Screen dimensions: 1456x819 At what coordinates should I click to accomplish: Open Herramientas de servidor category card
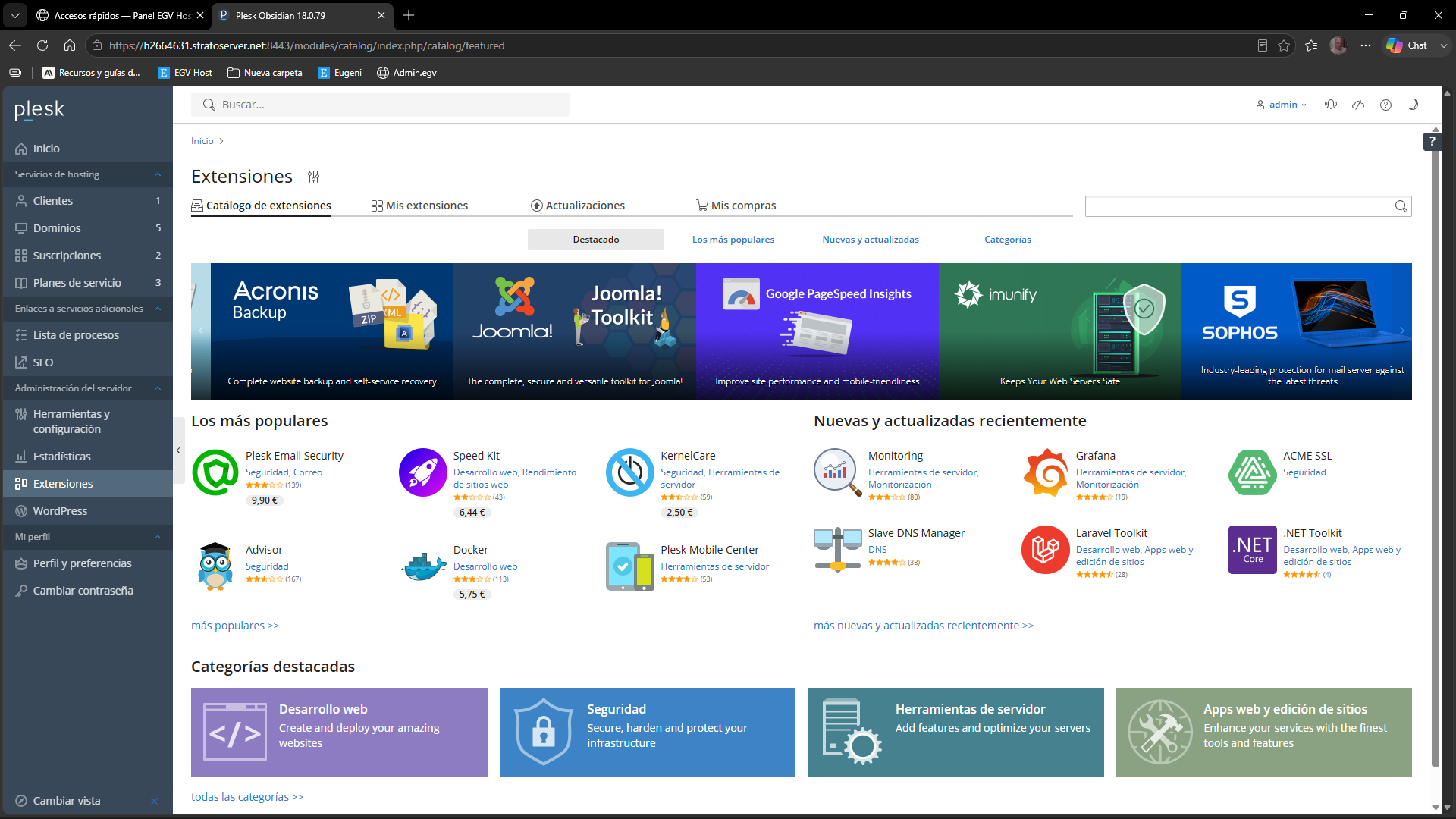click(955, 733)
